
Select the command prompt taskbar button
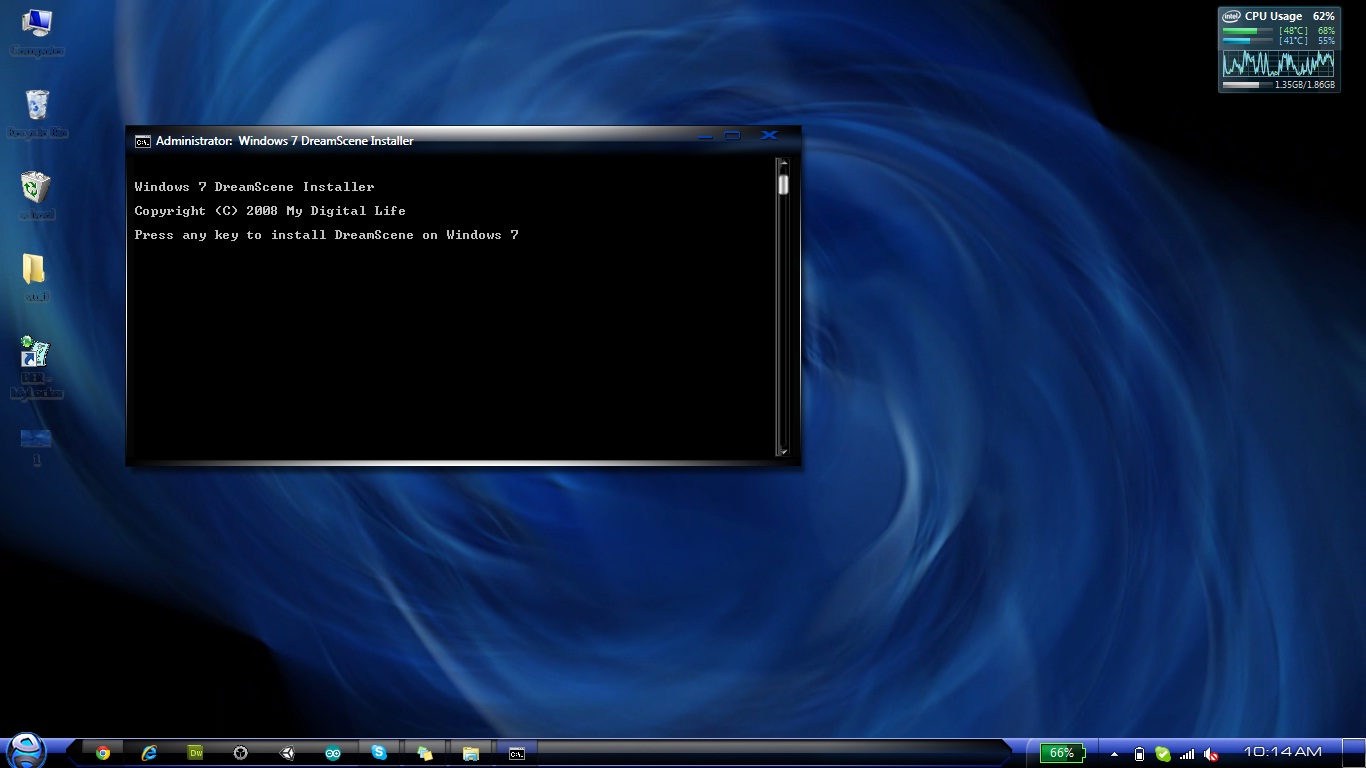pyautogui.click(x=517, y=753)
